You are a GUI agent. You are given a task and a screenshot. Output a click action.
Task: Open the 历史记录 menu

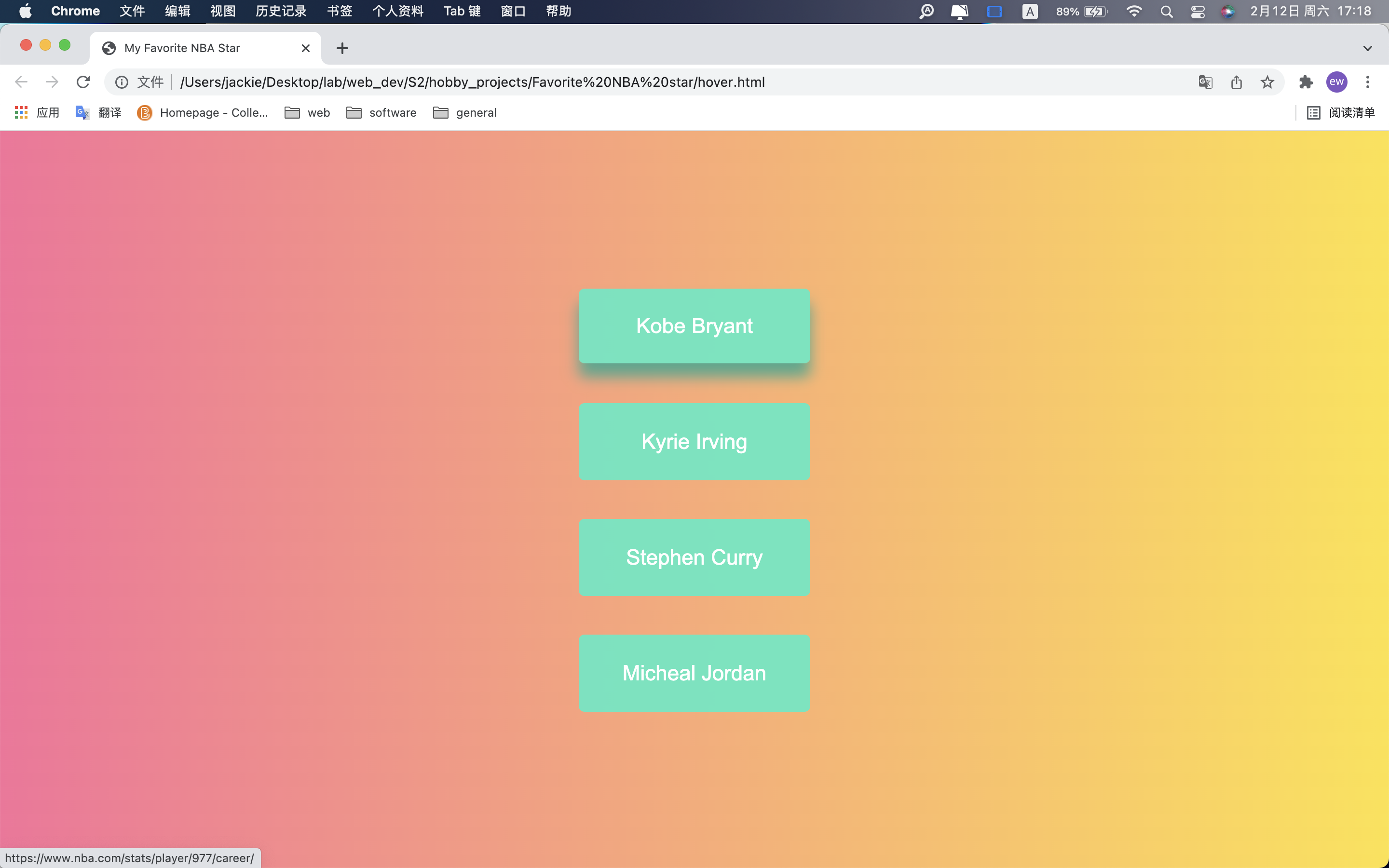(x=281, y=12)
